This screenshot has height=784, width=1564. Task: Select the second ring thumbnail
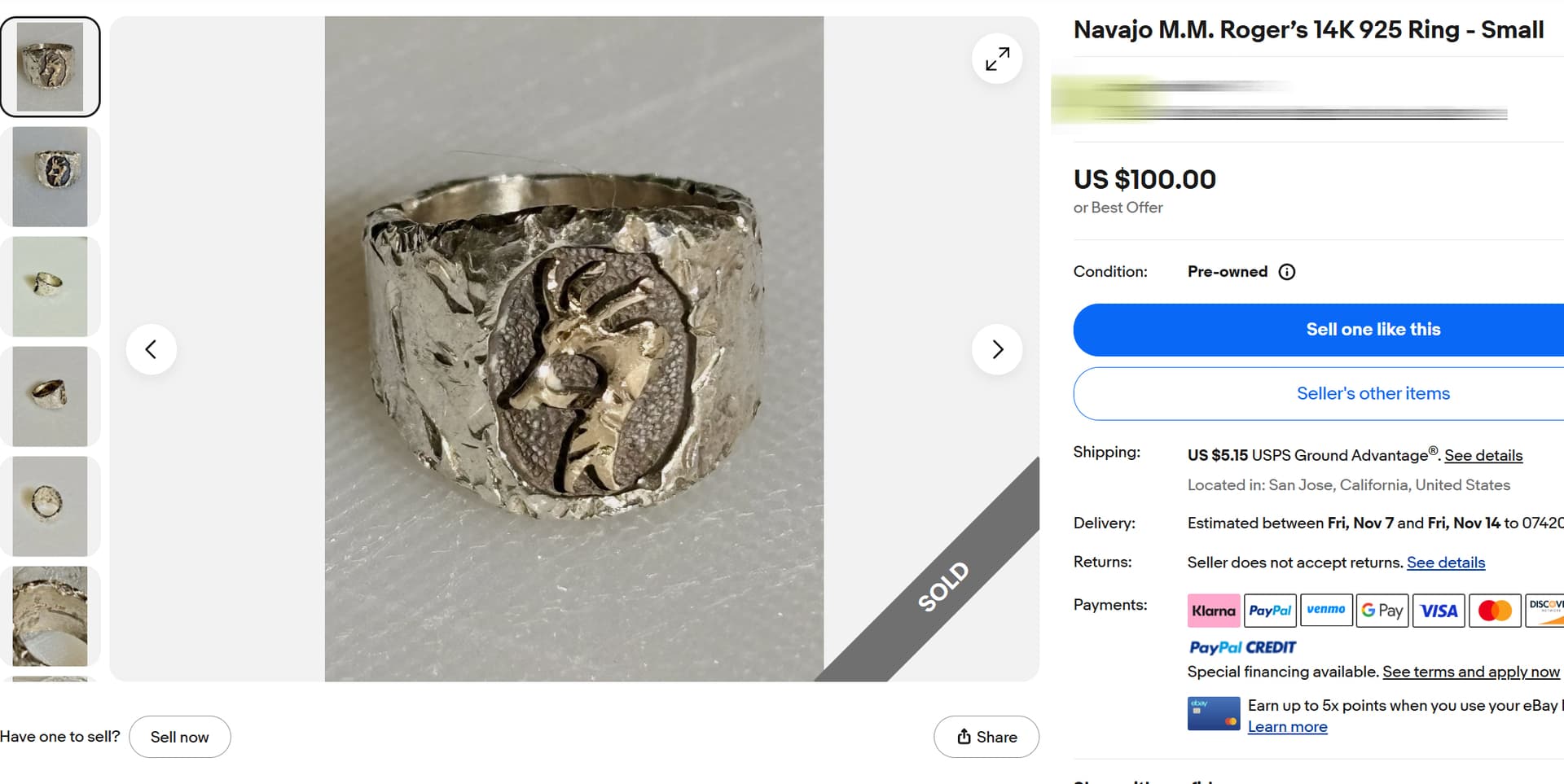51,177
